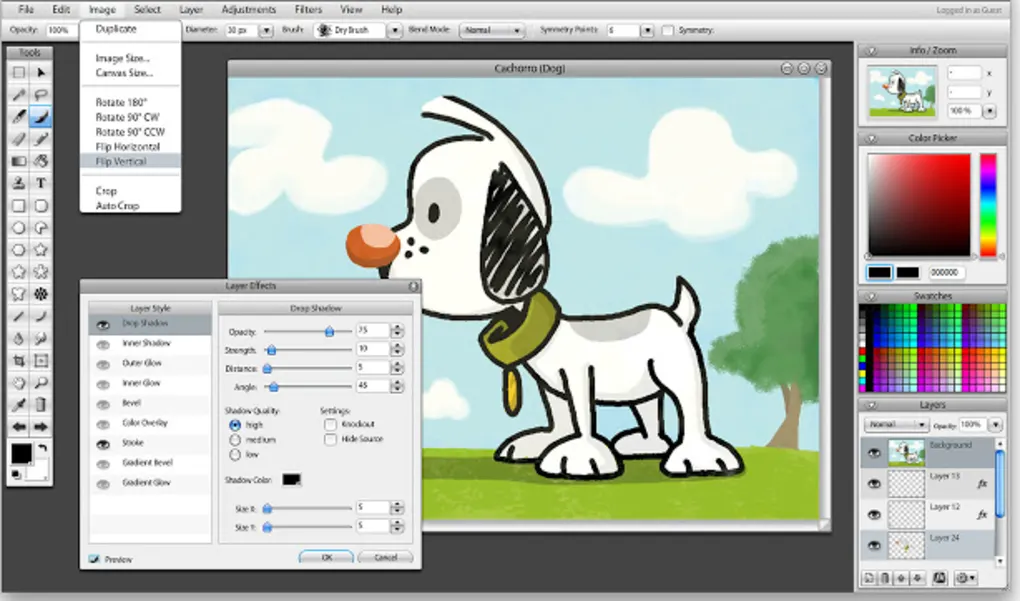
Task: Open the Blend Mode Normal dropdown
Action: point(492,30)
